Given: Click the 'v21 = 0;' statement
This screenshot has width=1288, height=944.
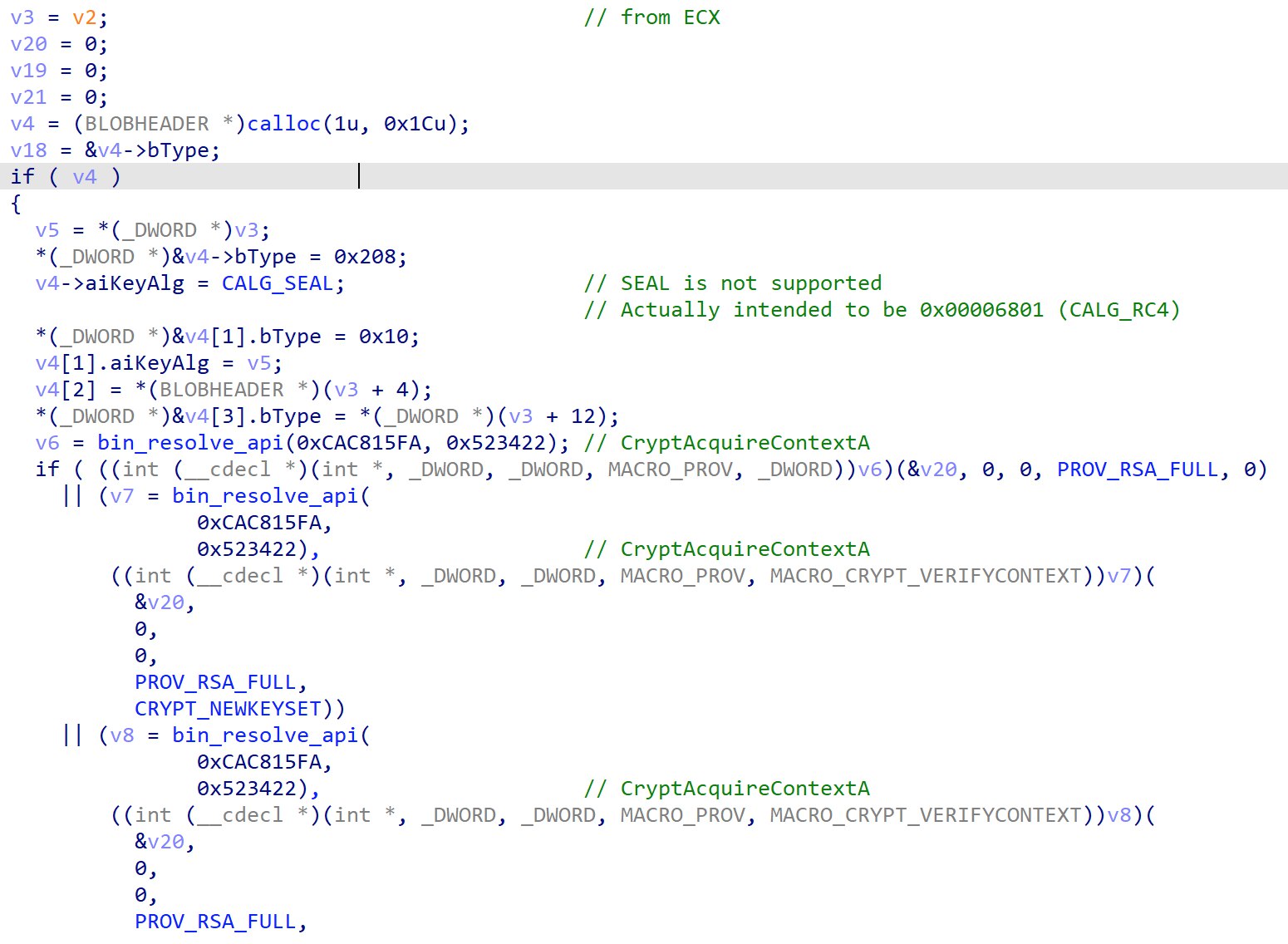Looking at the screenshot, I should pos(59,97).
